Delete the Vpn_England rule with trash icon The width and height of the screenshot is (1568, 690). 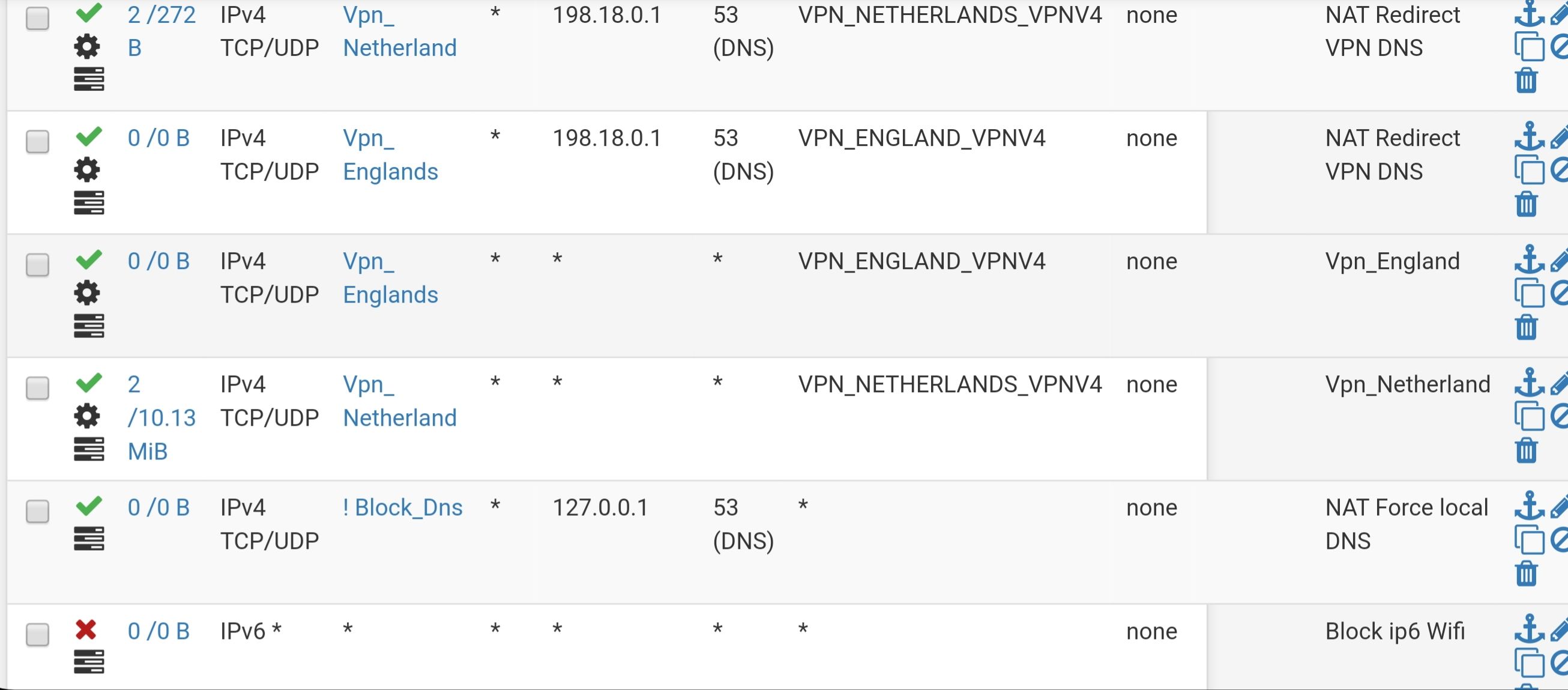[1526, 327]
